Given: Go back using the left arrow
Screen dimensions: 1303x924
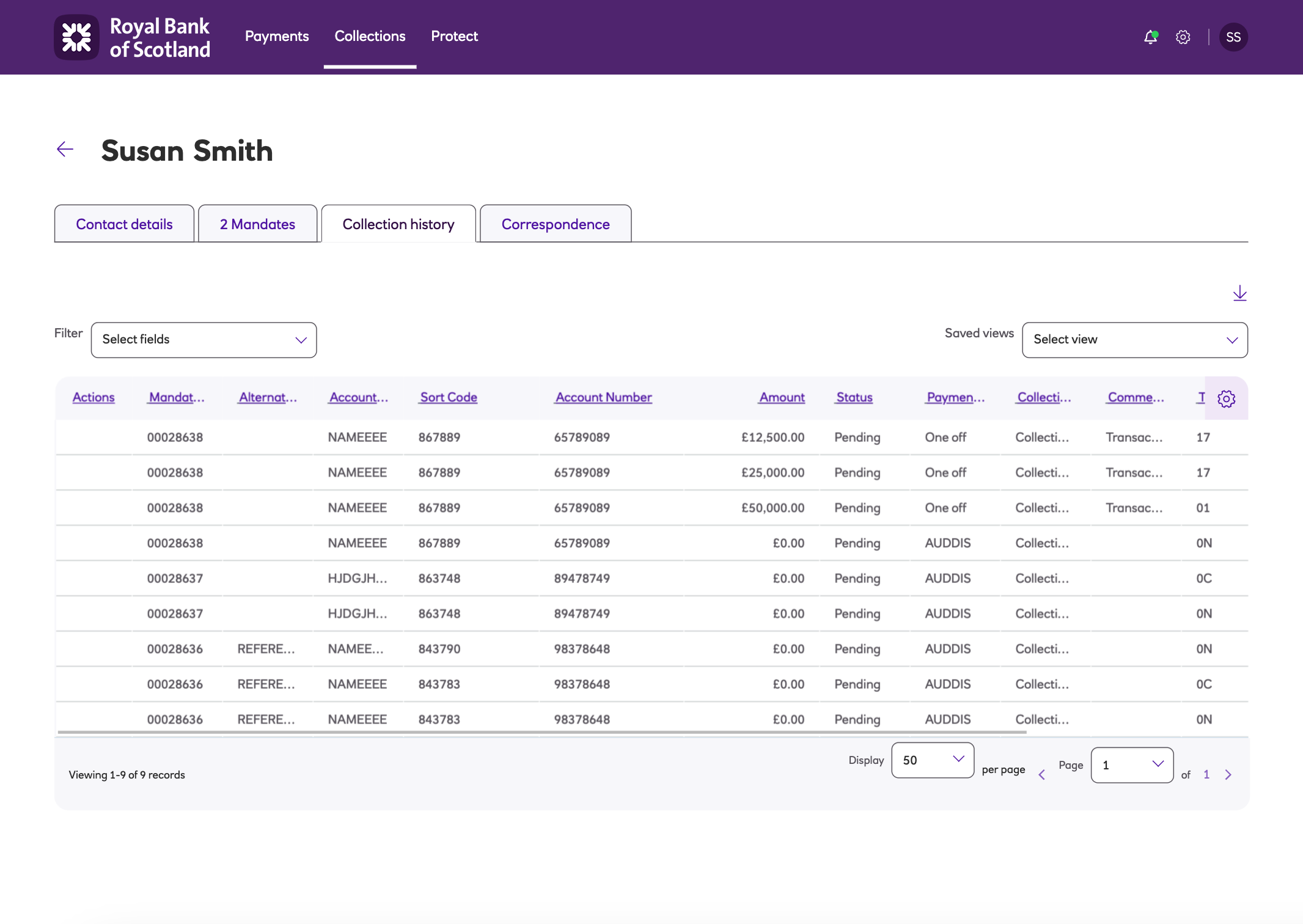Looking at the screenshot, I should [x=65, y=149].
